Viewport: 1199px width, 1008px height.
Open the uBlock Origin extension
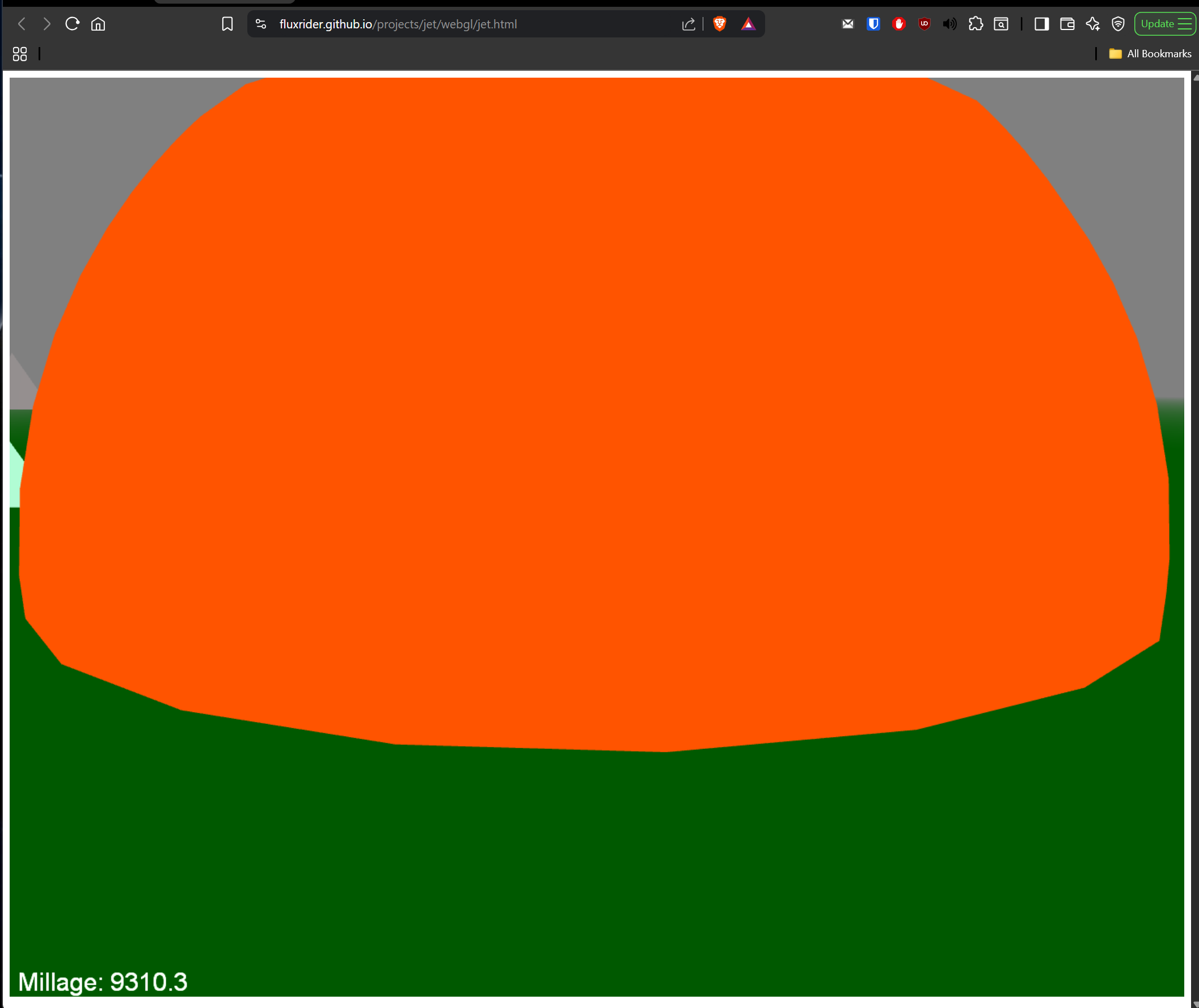[x=924, y=24]
